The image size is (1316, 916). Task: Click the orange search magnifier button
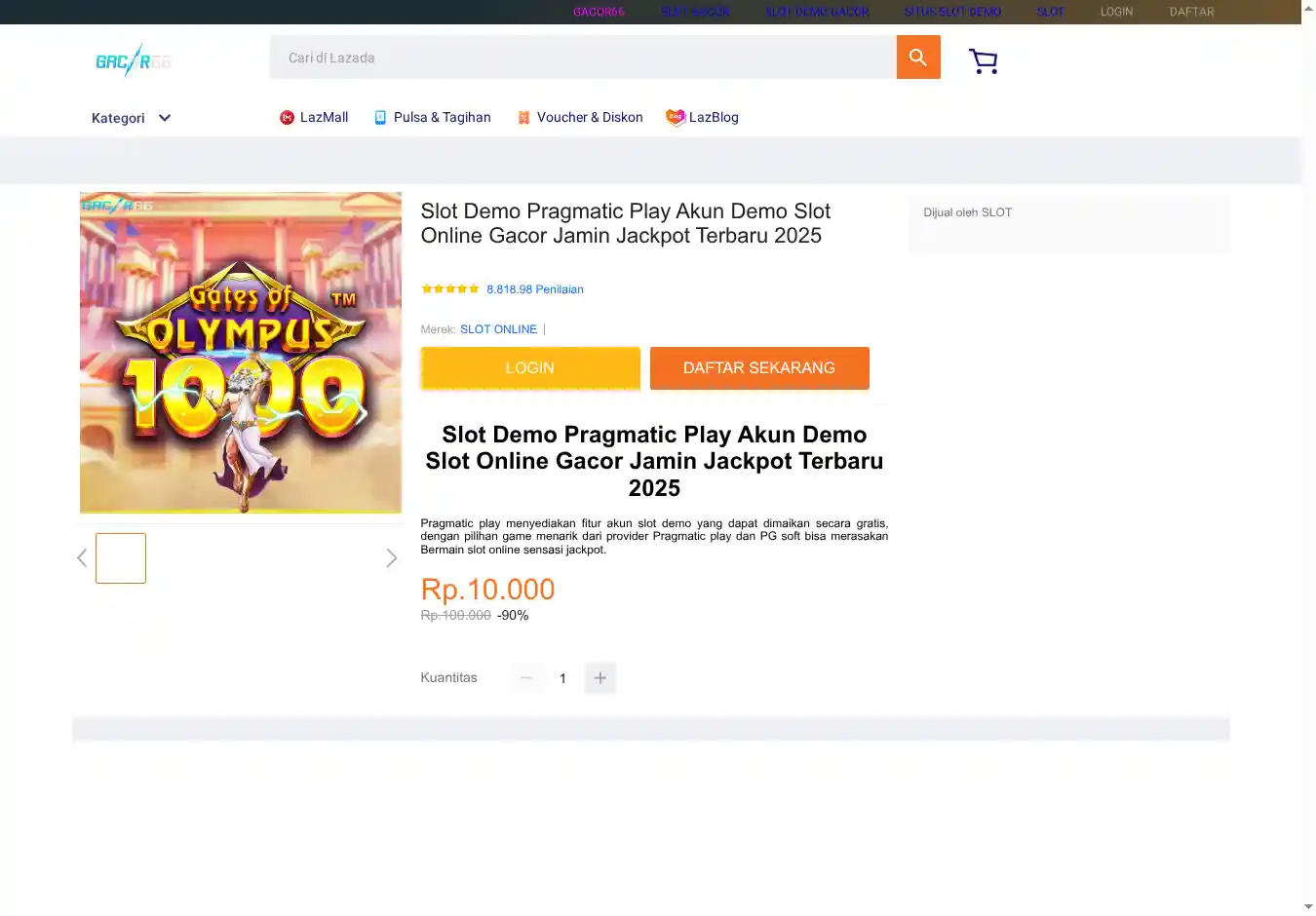click(917, 57)
